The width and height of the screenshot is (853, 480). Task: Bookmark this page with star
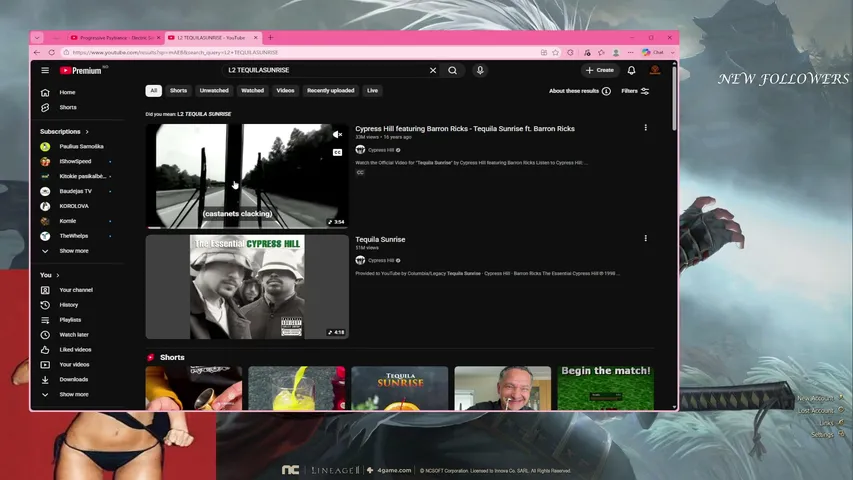tap(555, 53)
